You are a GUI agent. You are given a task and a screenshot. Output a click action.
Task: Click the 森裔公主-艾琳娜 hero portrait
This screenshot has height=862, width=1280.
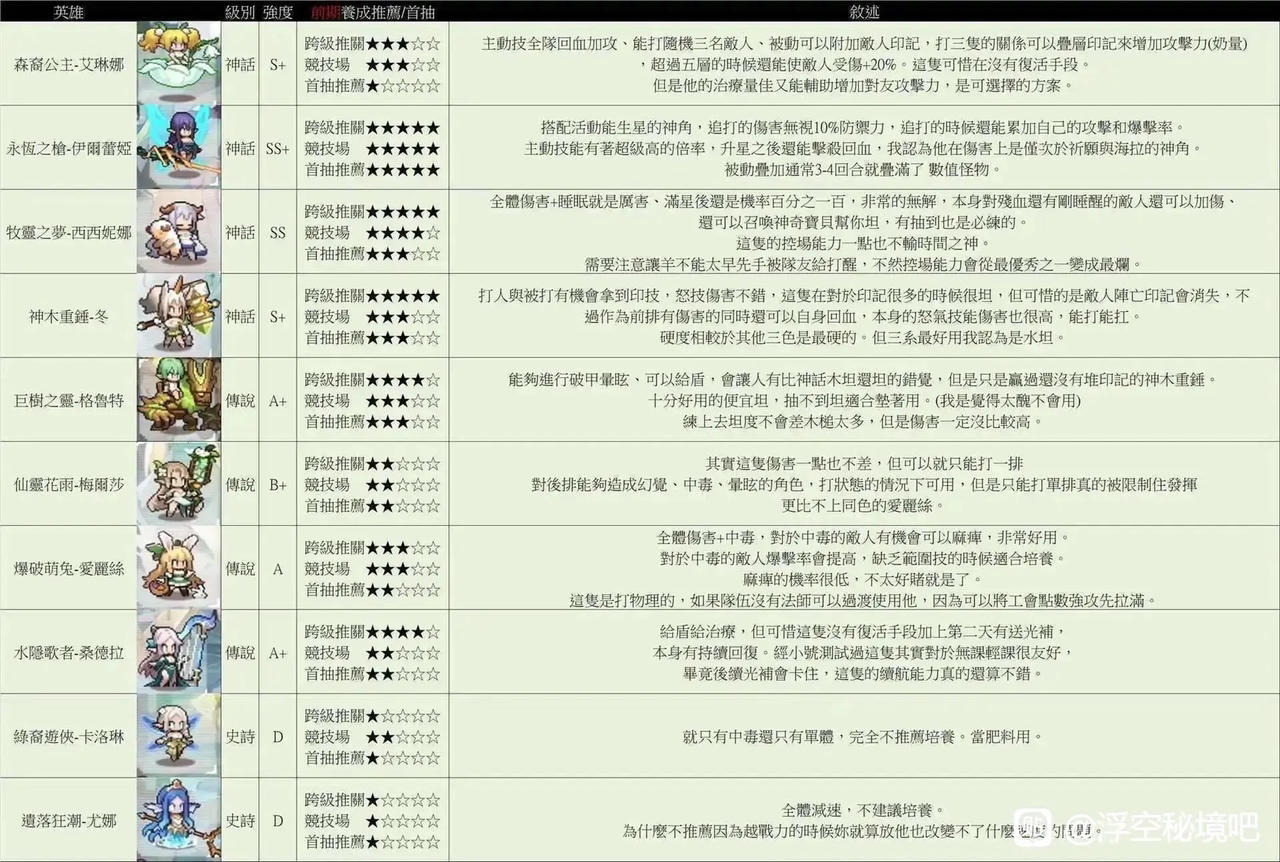pos(178,62)
